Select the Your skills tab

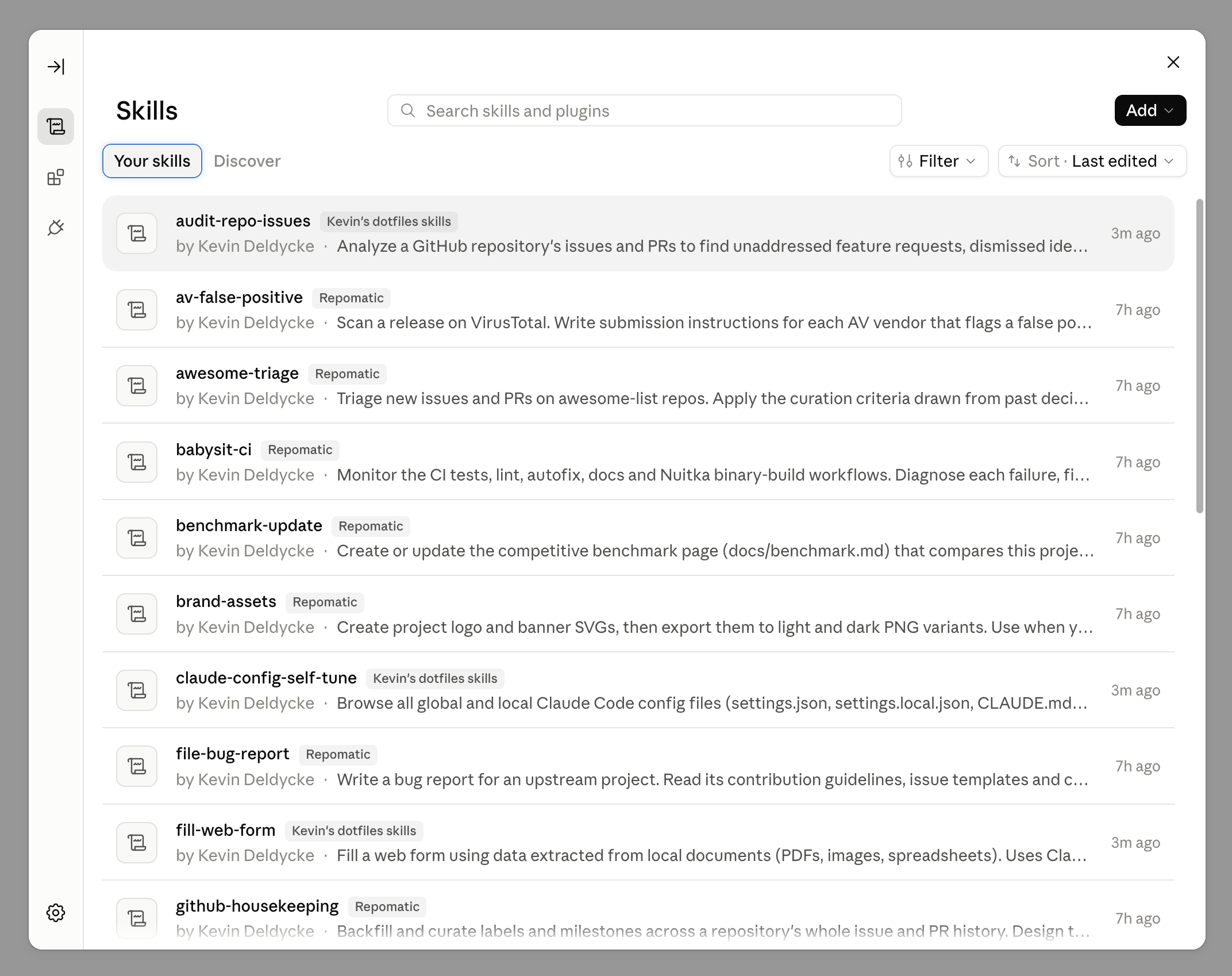152,161
